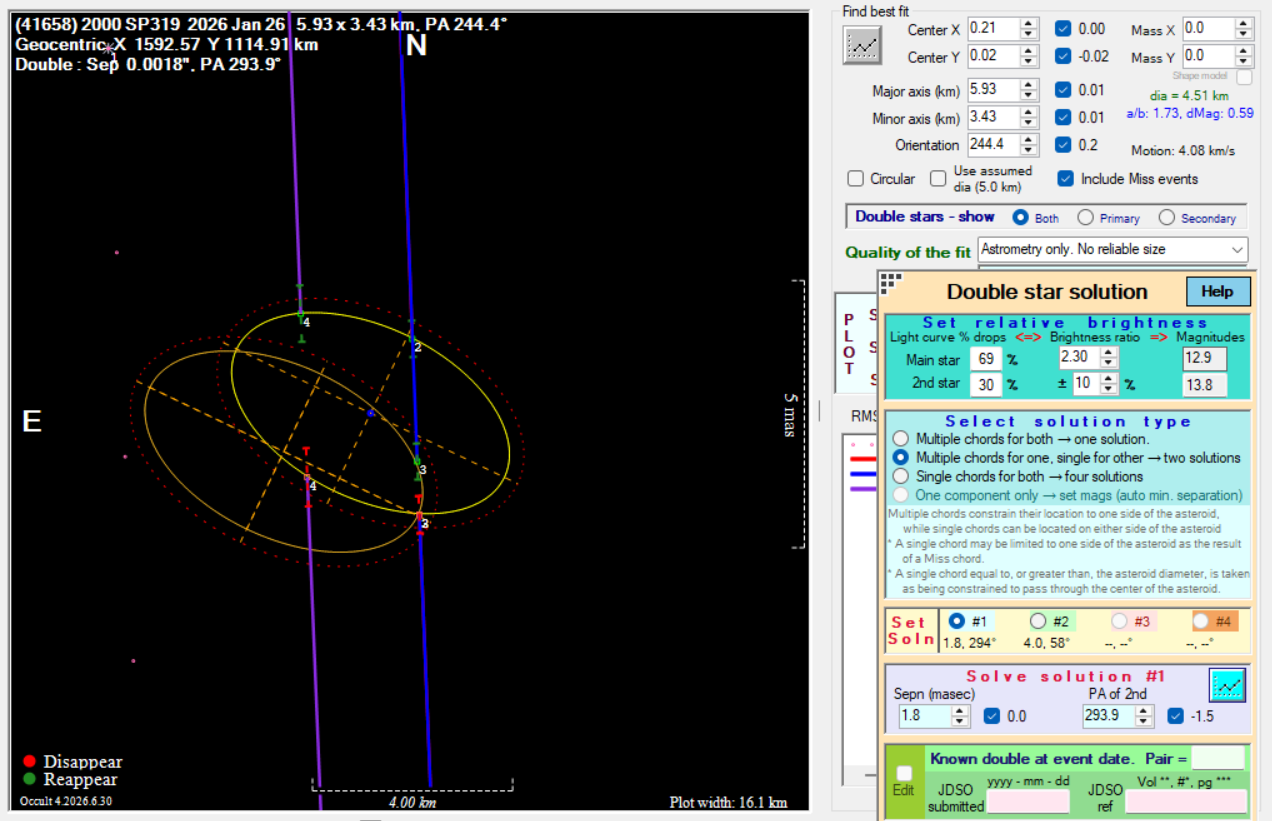Viewport: 1272px width, 821px height.
Task: Click the a/b: 1.73, dMag: 0.59 text
Action: pos(1190,113)
